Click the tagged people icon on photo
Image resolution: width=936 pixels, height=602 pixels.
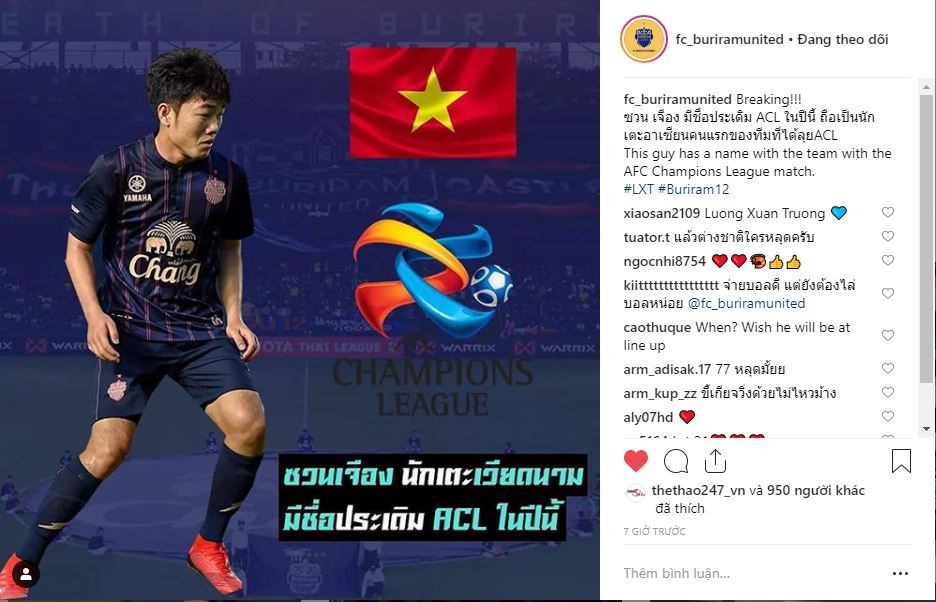pos(26,575)
